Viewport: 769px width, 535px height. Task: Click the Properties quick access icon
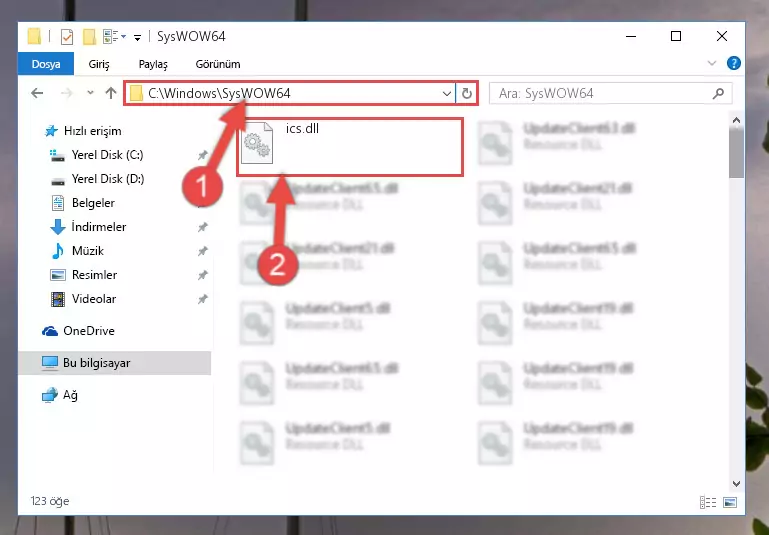click(67, 37)
